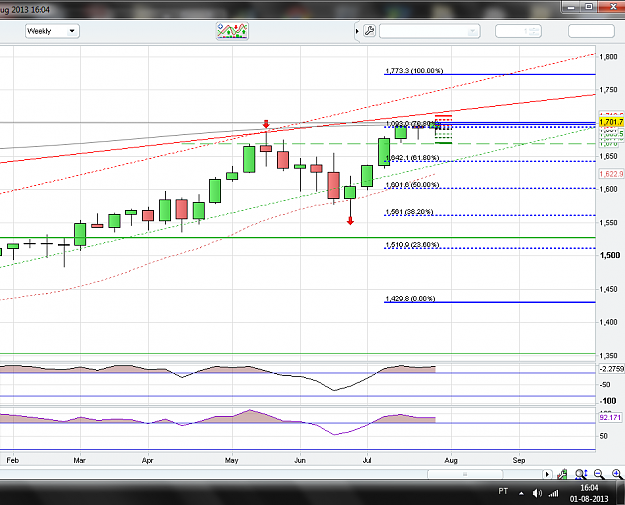Screen dimensions: 625x505
Task: Click the PT language indicator in taskbar
Action: (503, 491)
